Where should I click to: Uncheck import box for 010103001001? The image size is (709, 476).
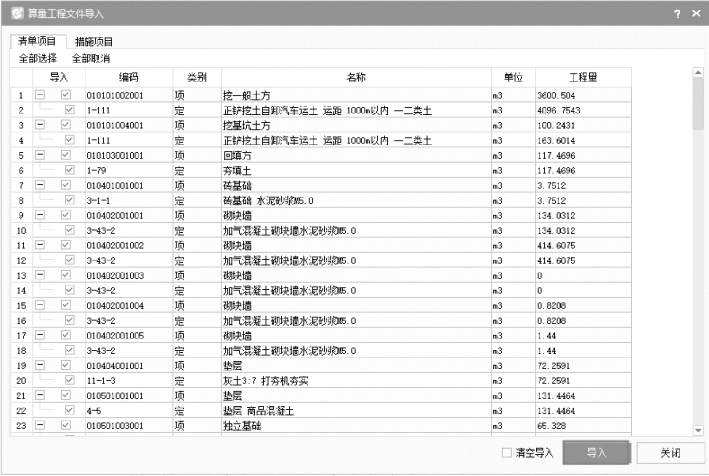pos(66,155)
